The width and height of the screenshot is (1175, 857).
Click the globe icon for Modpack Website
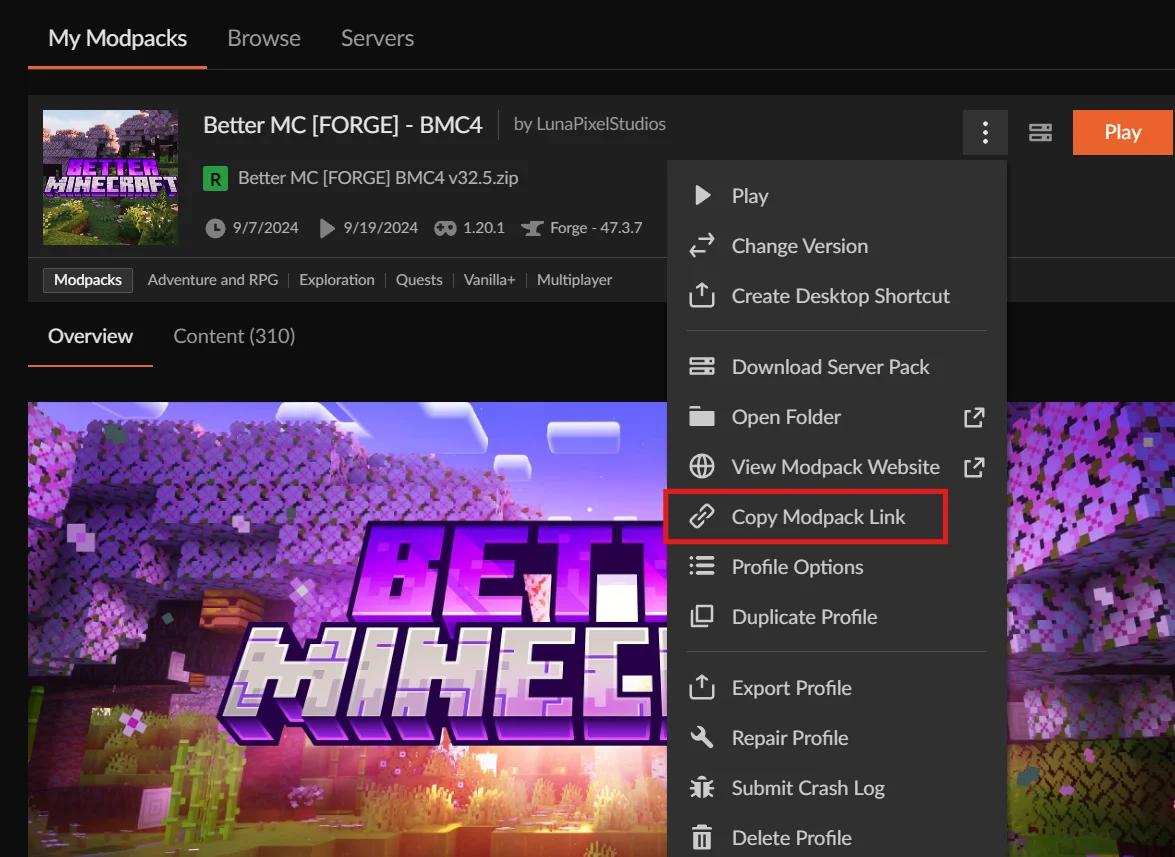(x=701, y=466)
